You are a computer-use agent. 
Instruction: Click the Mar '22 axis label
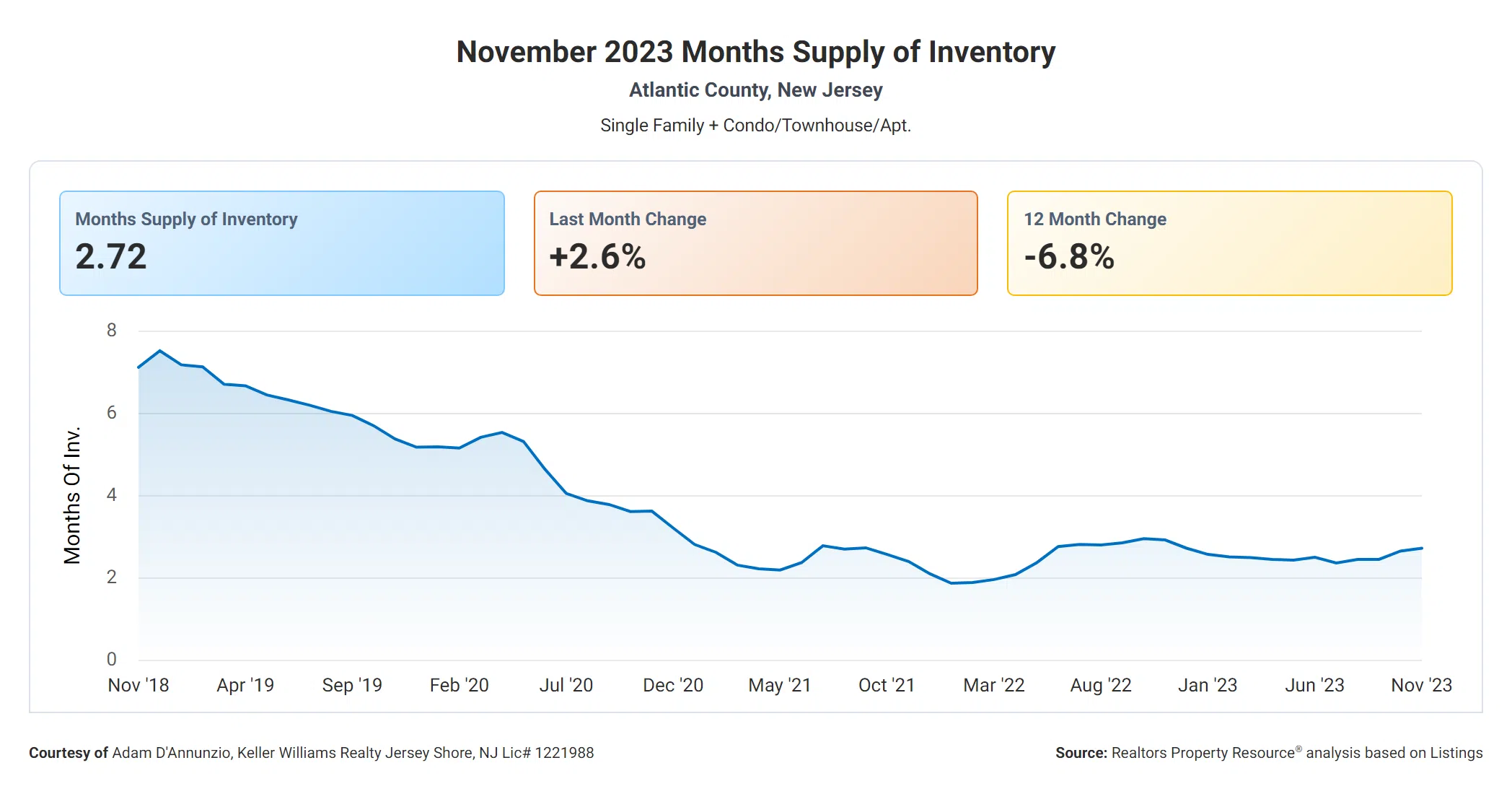993,685
